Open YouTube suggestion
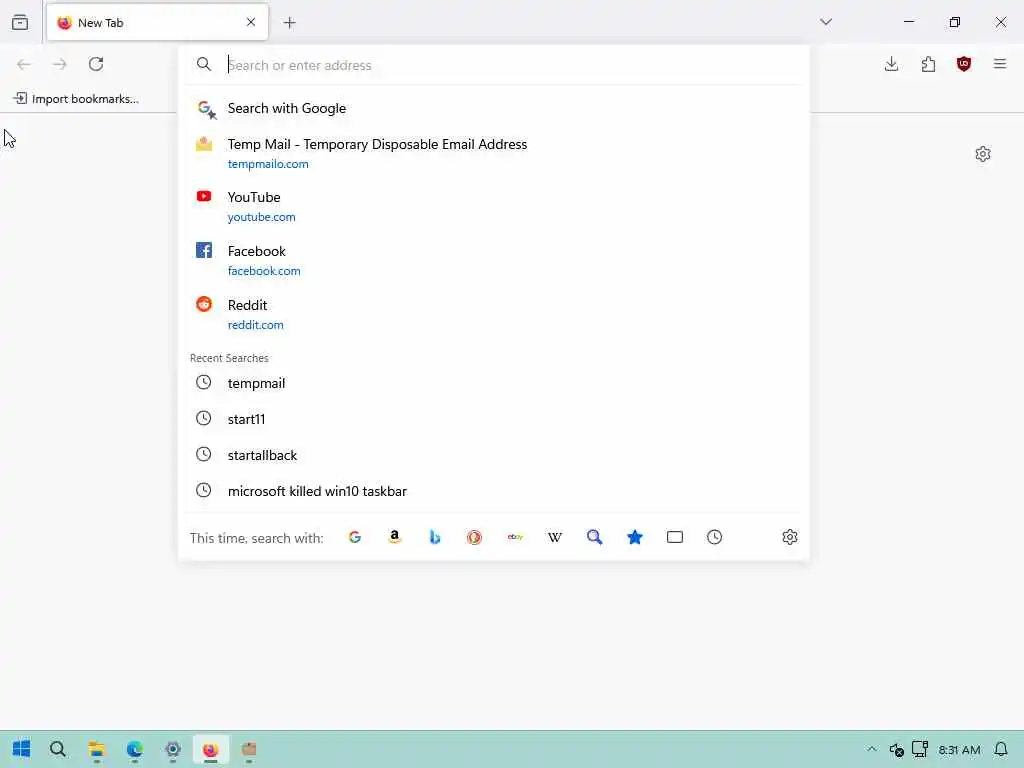This screenshot has width=1024, height=768. [494, 206]
